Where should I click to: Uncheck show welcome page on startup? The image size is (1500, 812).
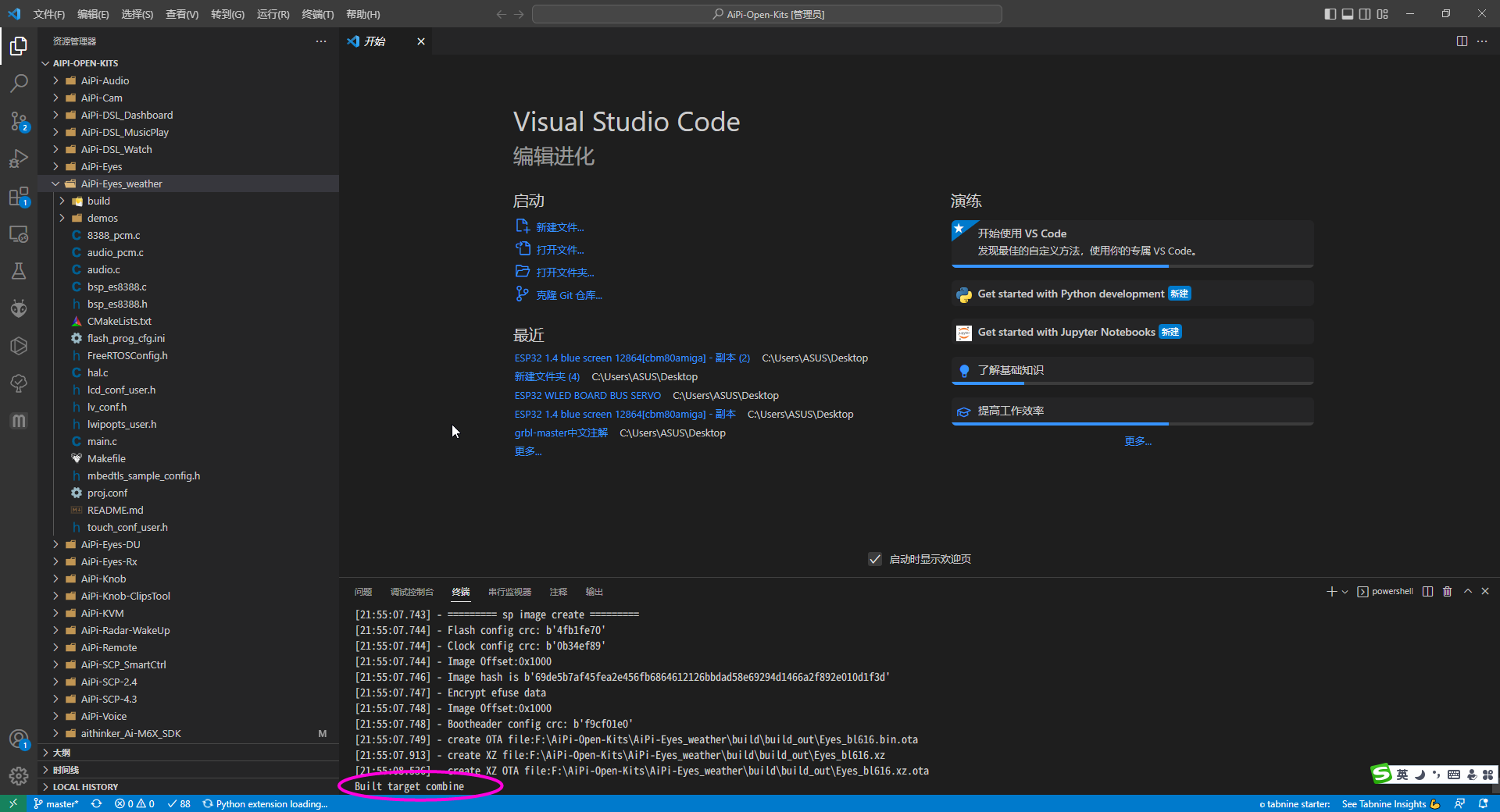(875, 559)
